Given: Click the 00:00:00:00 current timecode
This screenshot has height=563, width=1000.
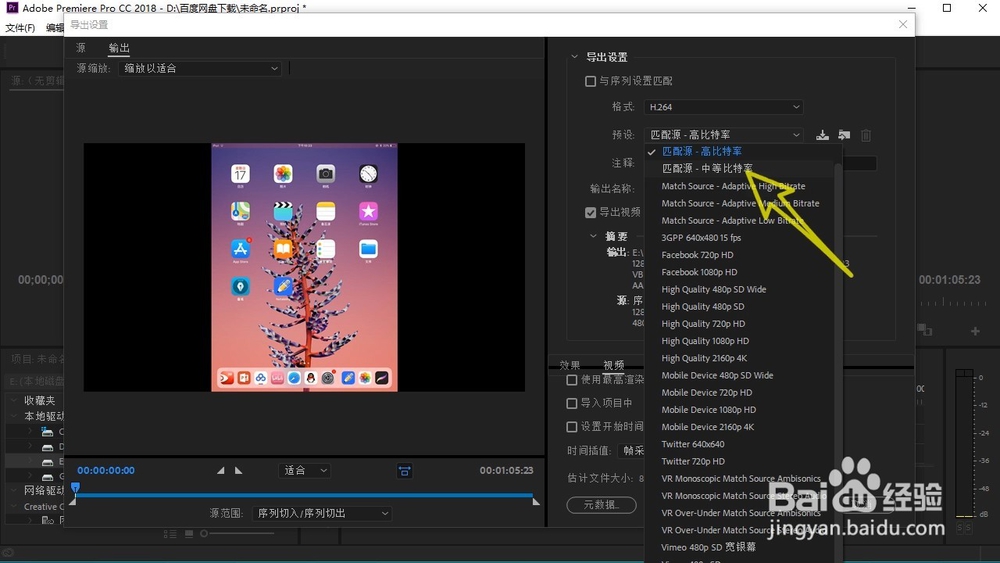Looking at the screenshot, I should 106,471.
